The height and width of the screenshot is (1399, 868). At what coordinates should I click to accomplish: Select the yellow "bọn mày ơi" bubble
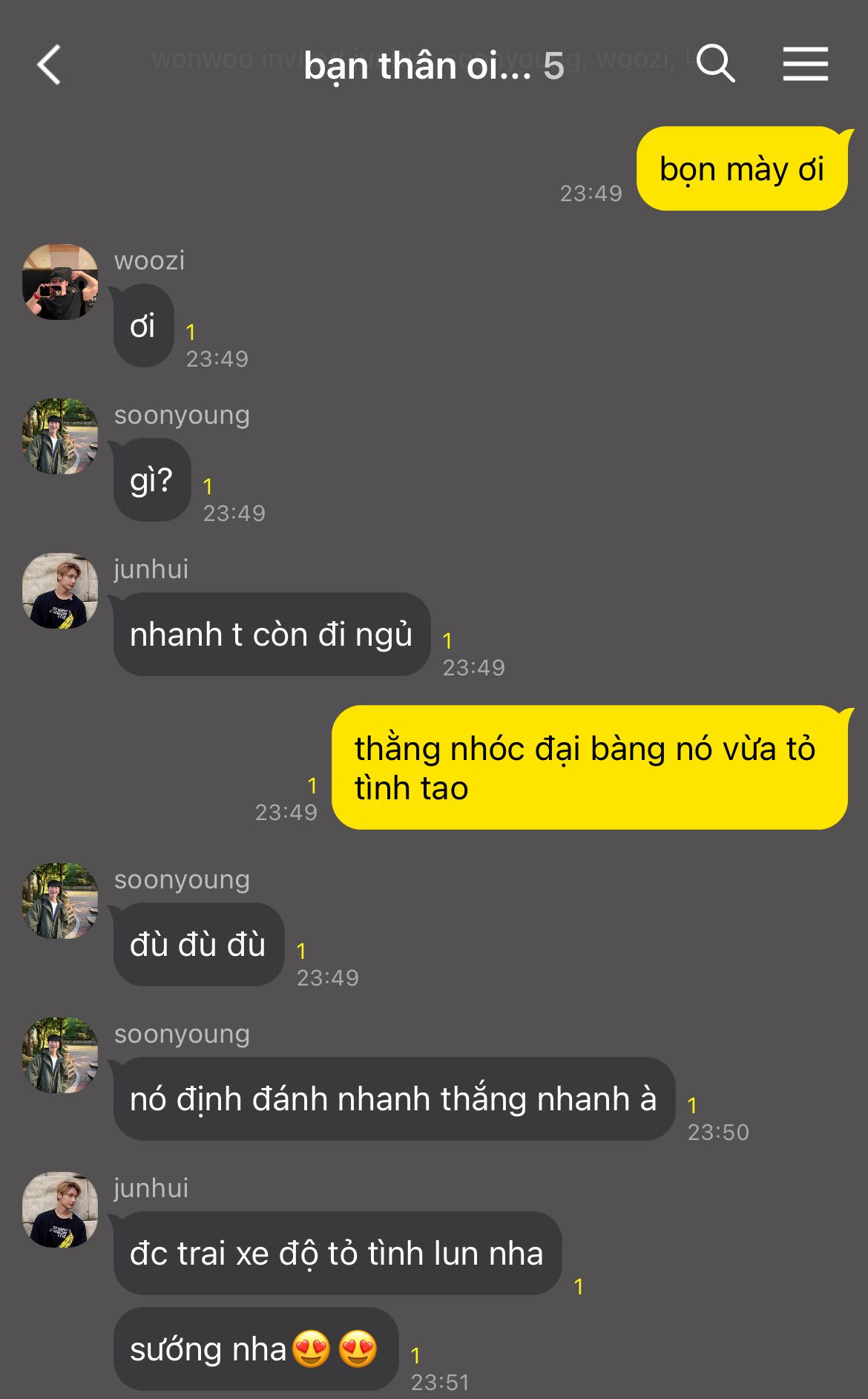coord(742,168)
